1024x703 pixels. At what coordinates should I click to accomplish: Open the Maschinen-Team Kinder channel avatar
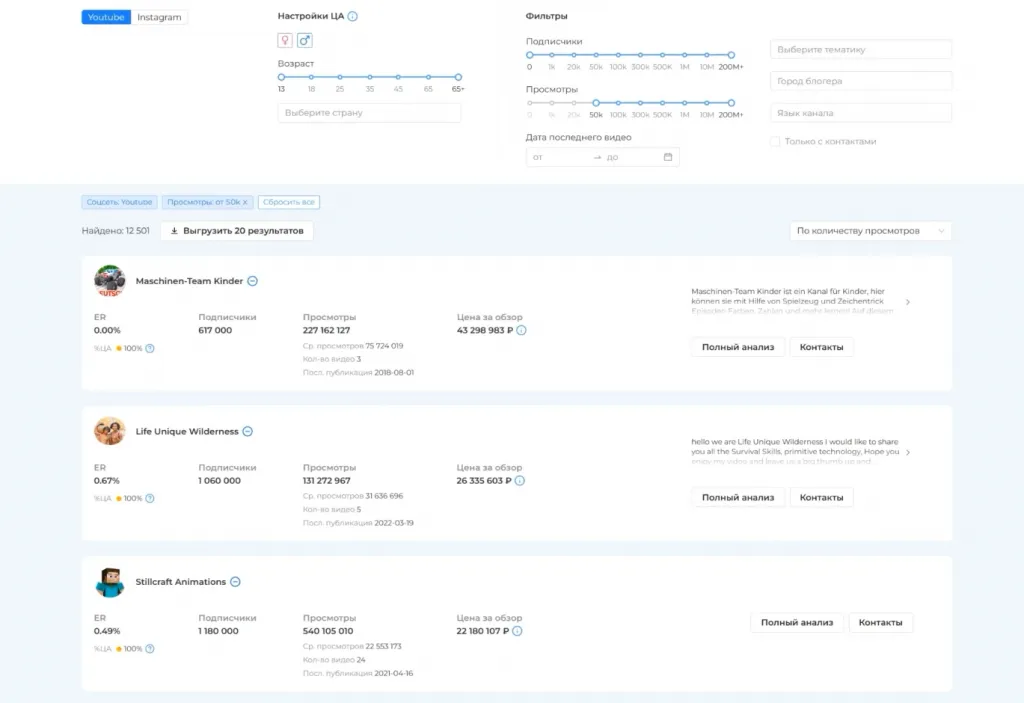(110, 281)
